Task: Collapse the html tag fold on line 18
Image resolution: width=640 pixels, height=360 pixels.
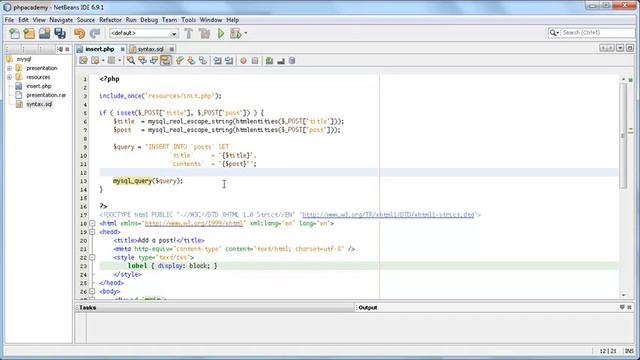Action: 92,223
